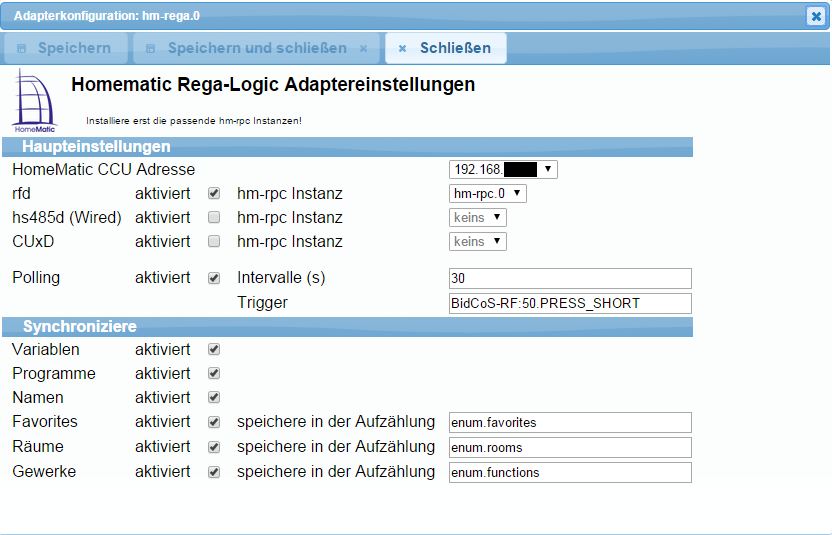Screen dimensions: 832x535
Task: Click the Intervalle (s) input field
Action: (570, 279)
